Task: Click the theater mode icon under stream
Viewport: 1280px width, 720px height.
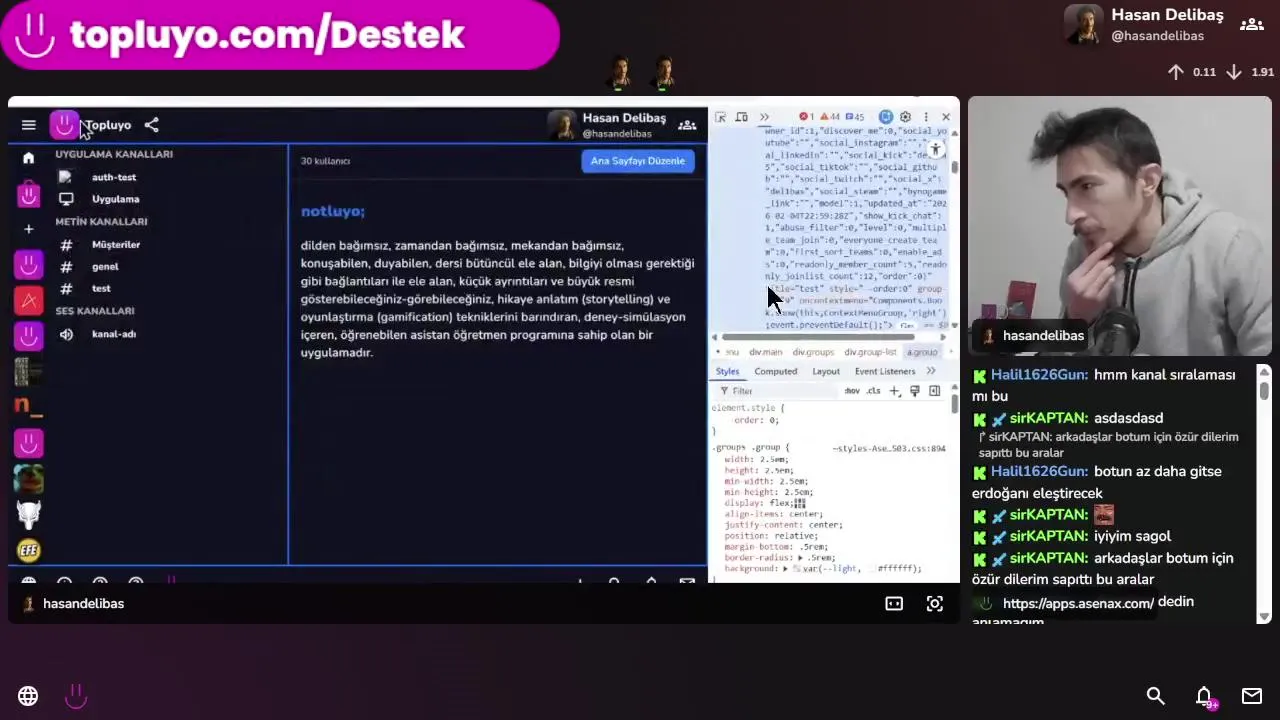Action: coord(894,604)
